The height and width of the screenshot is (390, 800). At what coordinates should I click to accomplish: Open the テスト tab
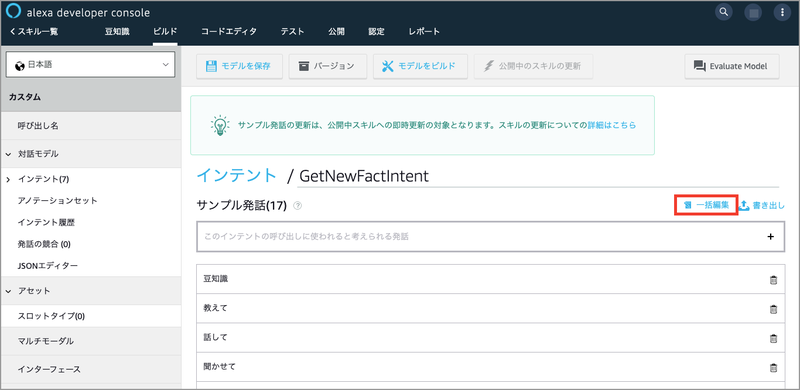point(292,32)
